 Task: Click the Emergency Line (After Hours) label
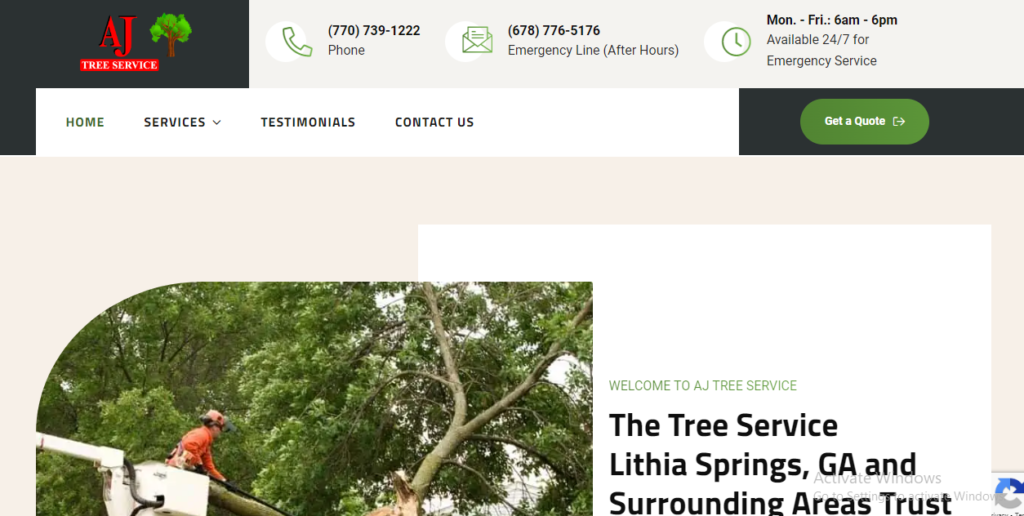click(x=593, y=50)
